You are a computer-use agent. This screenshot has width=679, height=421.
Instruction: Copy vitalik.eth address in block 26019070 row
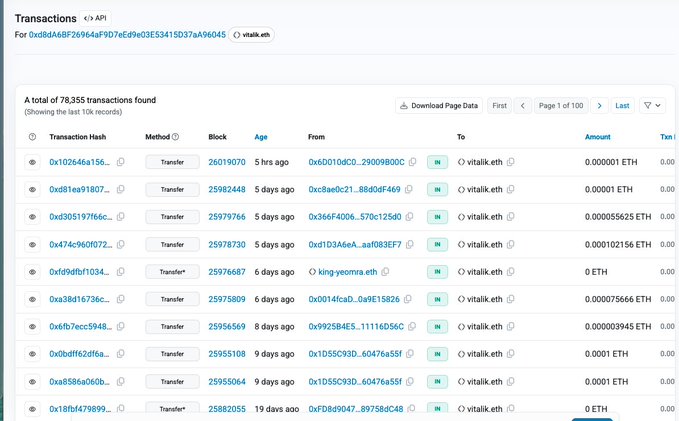tap(511, 162)
